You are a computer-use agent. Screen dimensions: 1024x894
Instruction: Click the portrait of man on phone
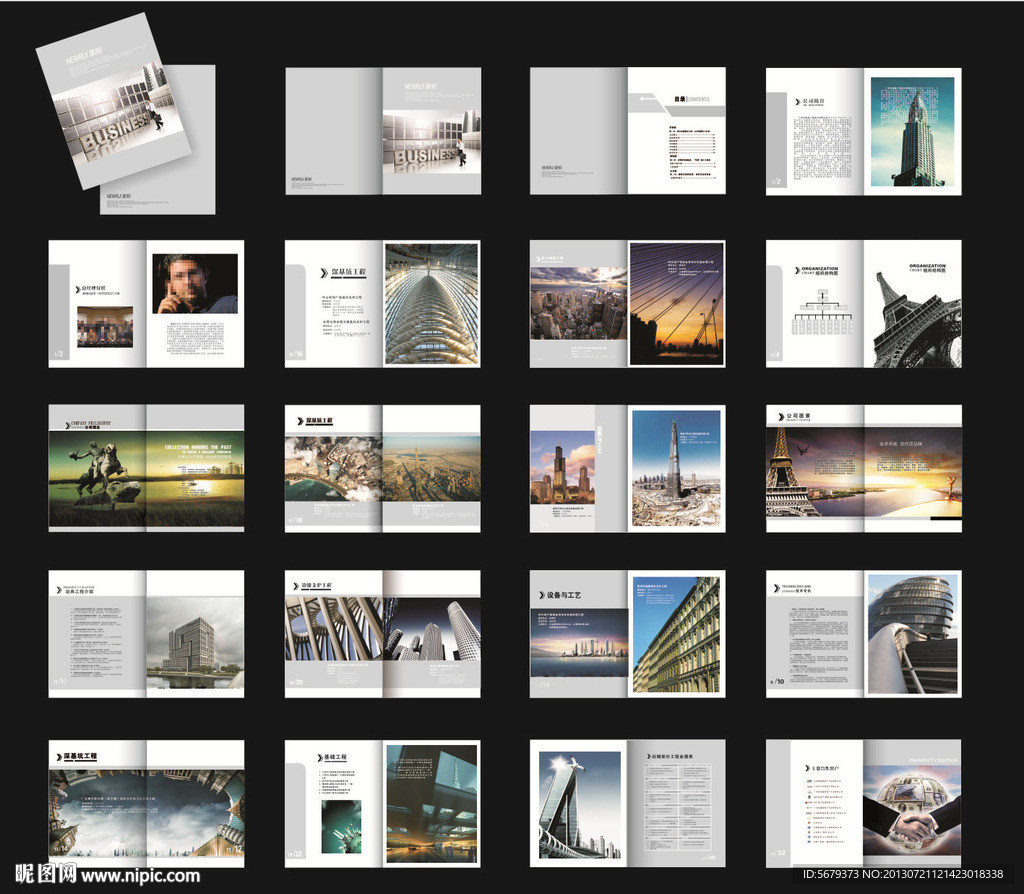[x=195, y=284]
